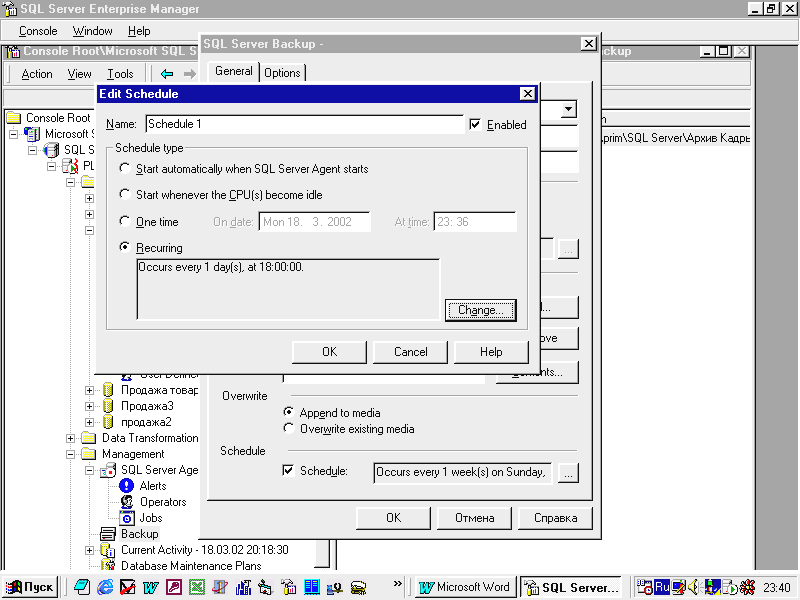The image size is (800, 600).
Task: Select Overwrite existing media option
Action: coord(289,428)
